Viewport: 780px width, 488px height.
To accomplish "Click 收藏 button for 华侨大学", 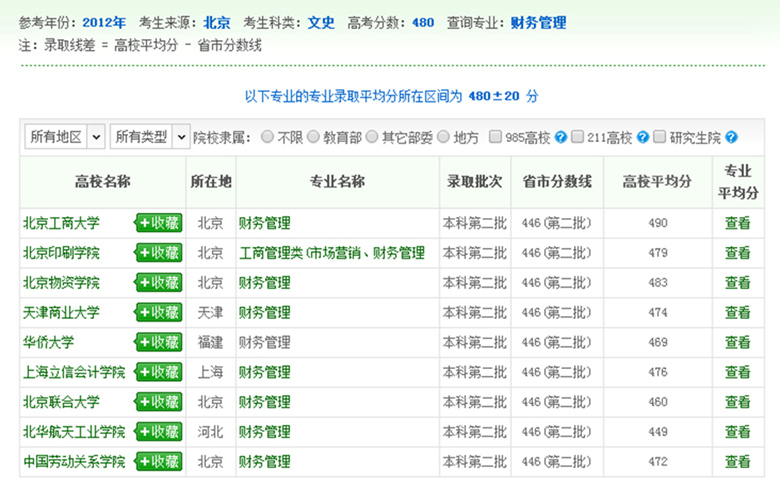I will click(158, 342).
